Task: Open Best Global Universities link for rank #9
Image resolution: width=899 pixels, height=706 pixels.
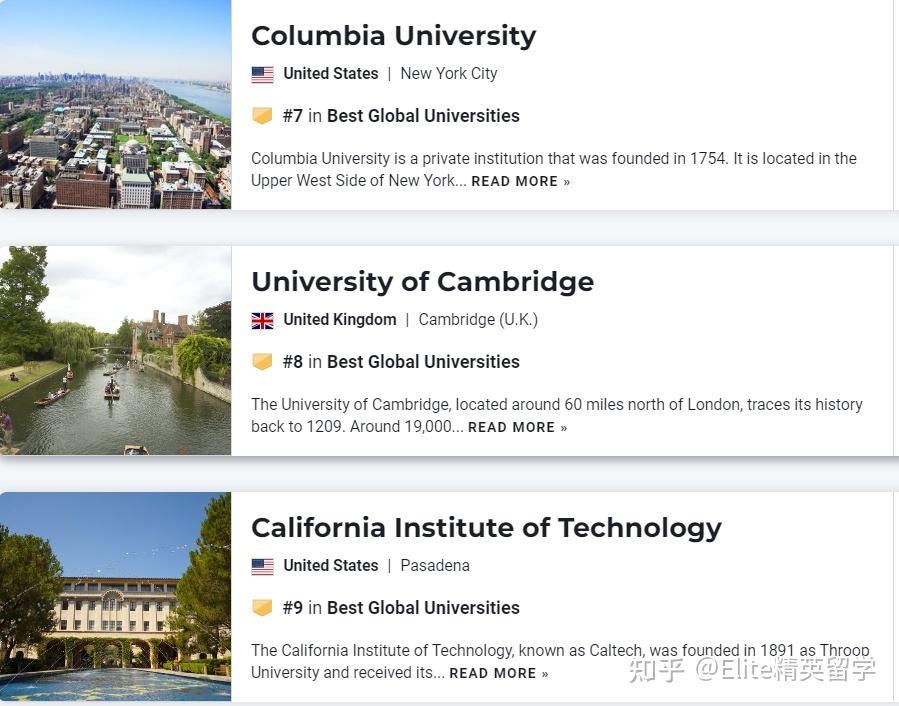Action: (x=423, y=607)
